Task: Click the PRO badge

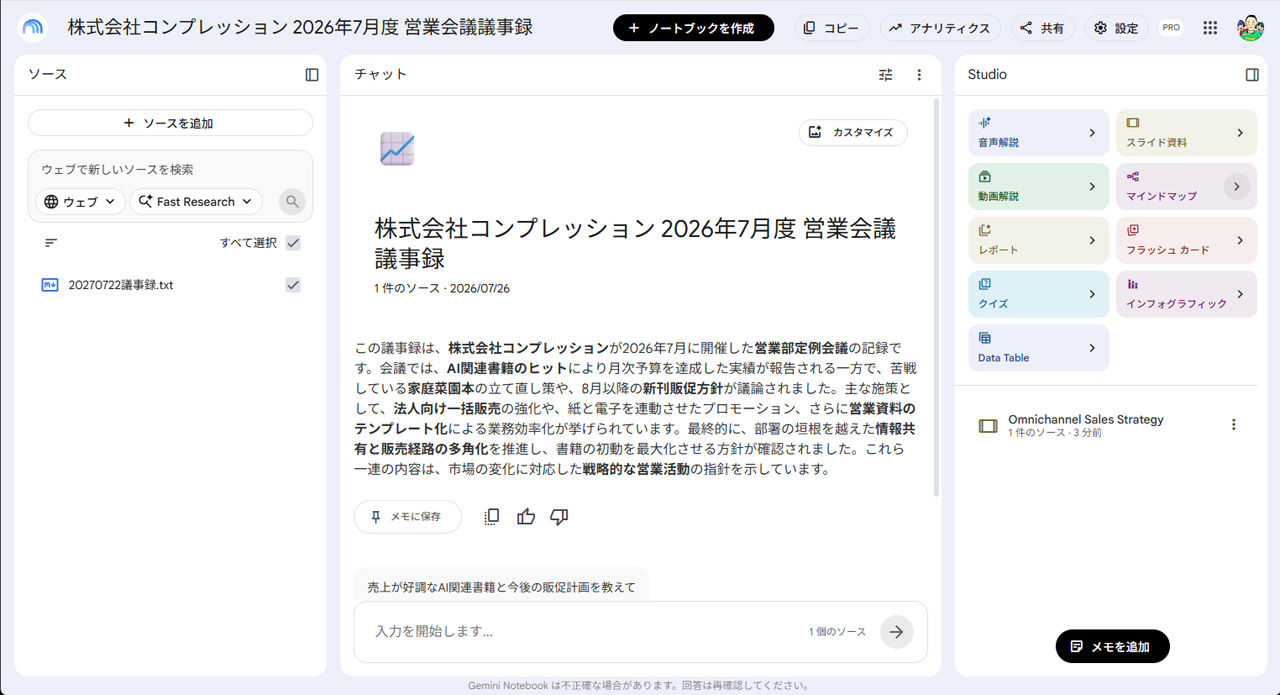Action: 1171,28
